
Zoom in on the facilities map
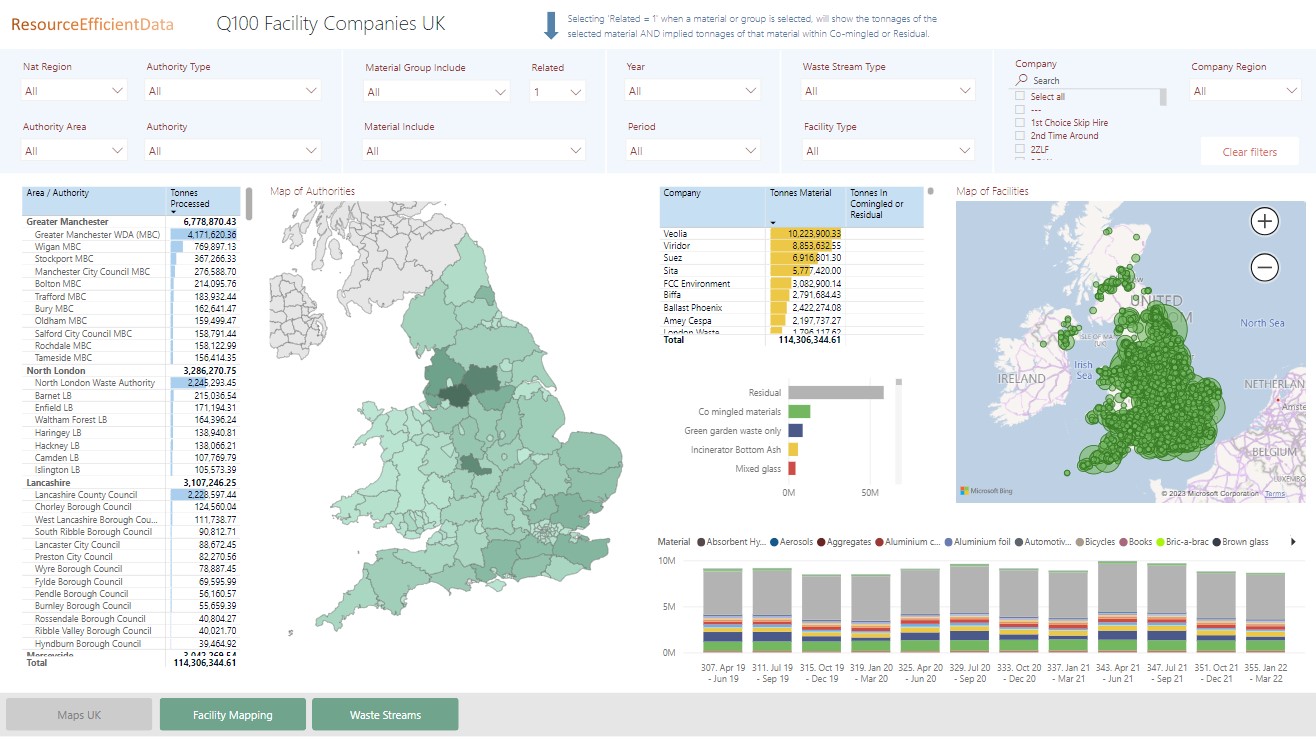[1265, 221]
